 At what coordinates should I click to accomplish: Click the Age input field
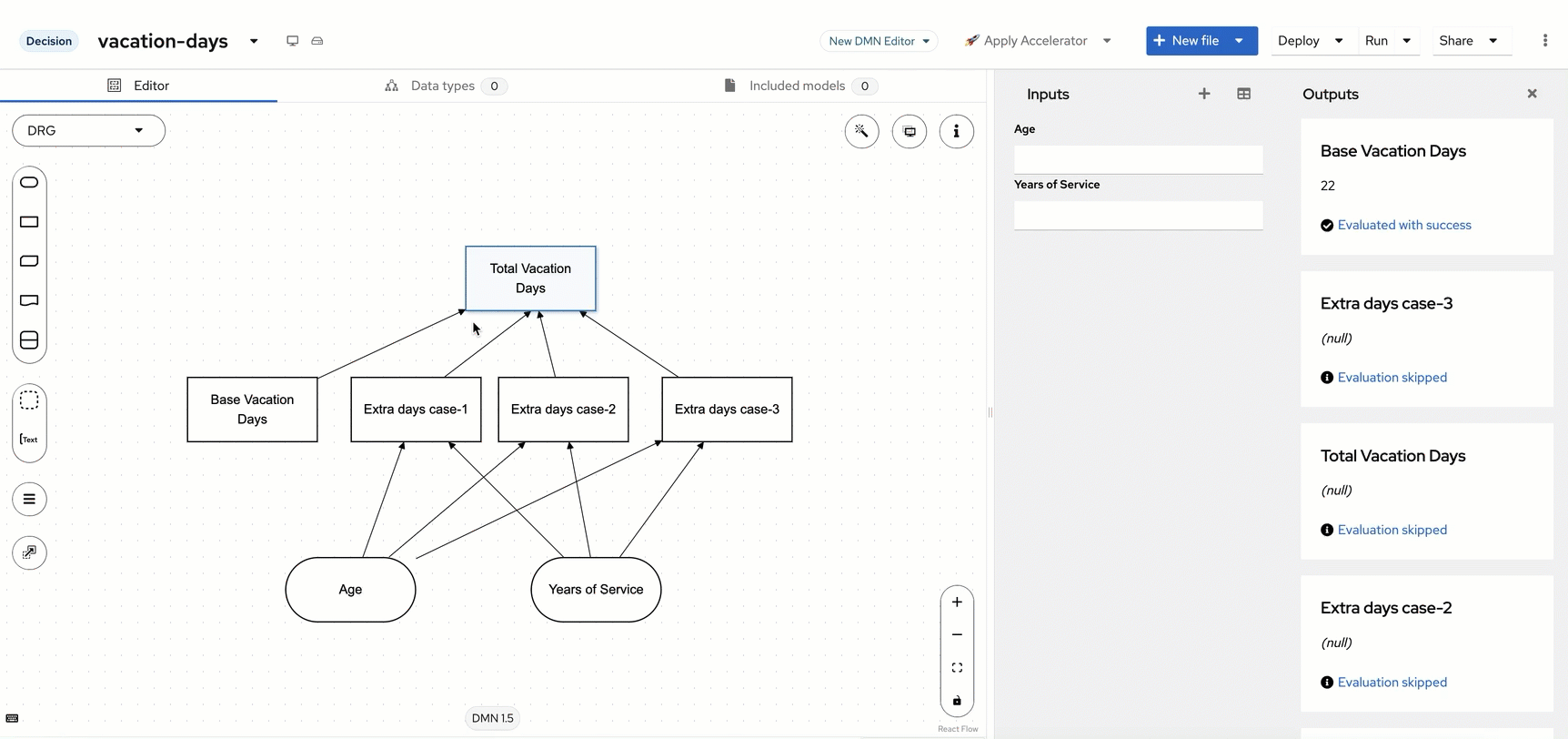(1138, 159)
